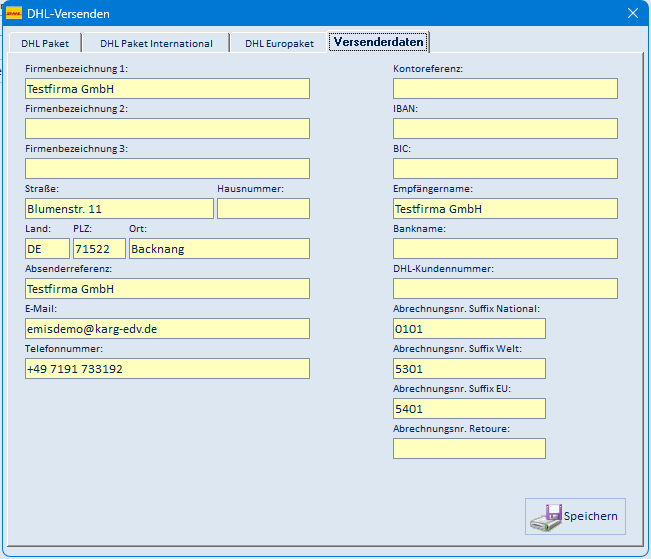Focus the Absenderreferenz input field
Viewport: 651px width, 559px height.
[x=167, y=288]
